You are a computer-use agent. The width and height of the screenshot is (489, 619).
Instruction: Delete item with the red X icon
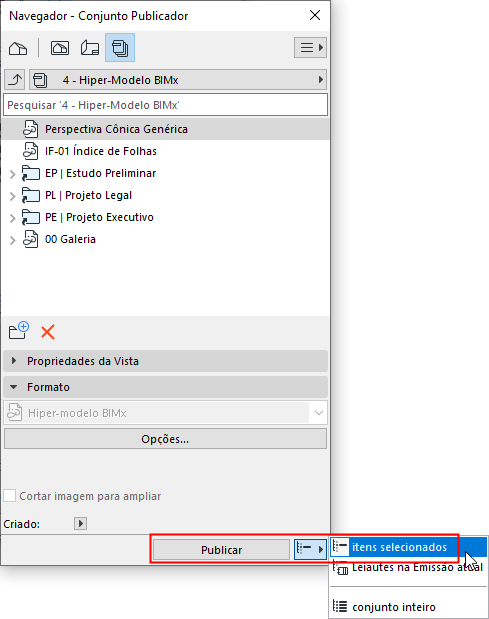(x=48, y=332)
